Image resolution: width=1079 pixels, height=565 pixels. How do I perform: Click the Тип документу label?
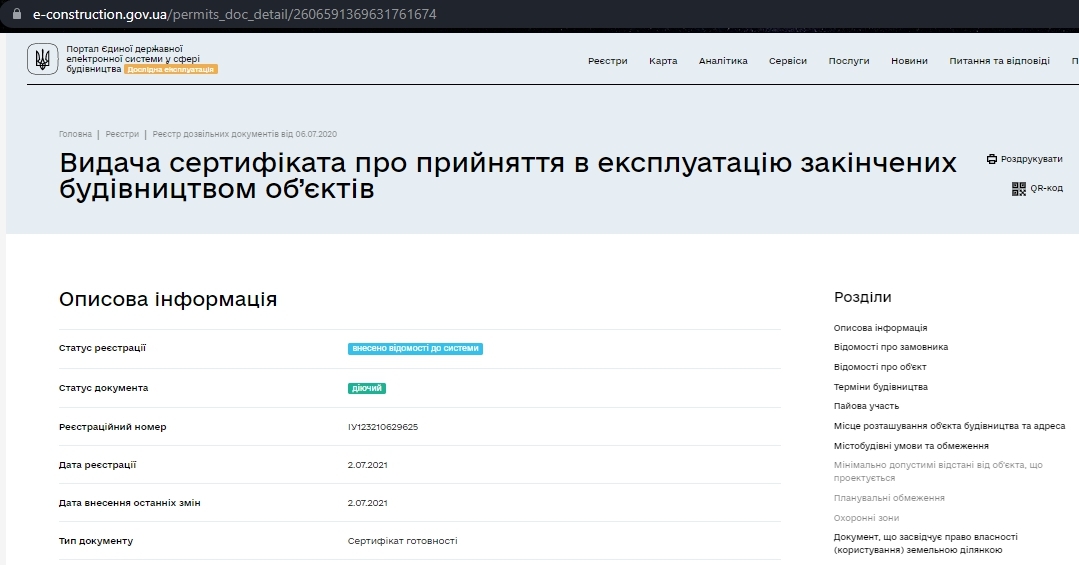click(x=96, y=541)
